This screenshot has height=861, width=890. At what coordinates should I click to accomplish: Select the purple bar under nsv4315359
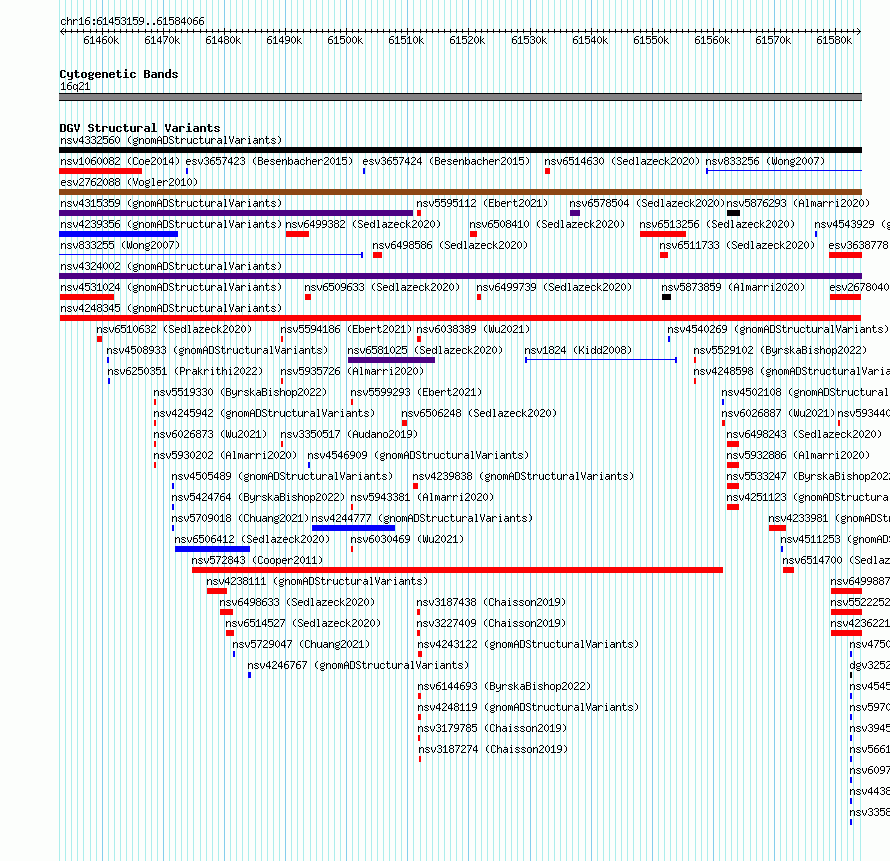click(236, 213)
